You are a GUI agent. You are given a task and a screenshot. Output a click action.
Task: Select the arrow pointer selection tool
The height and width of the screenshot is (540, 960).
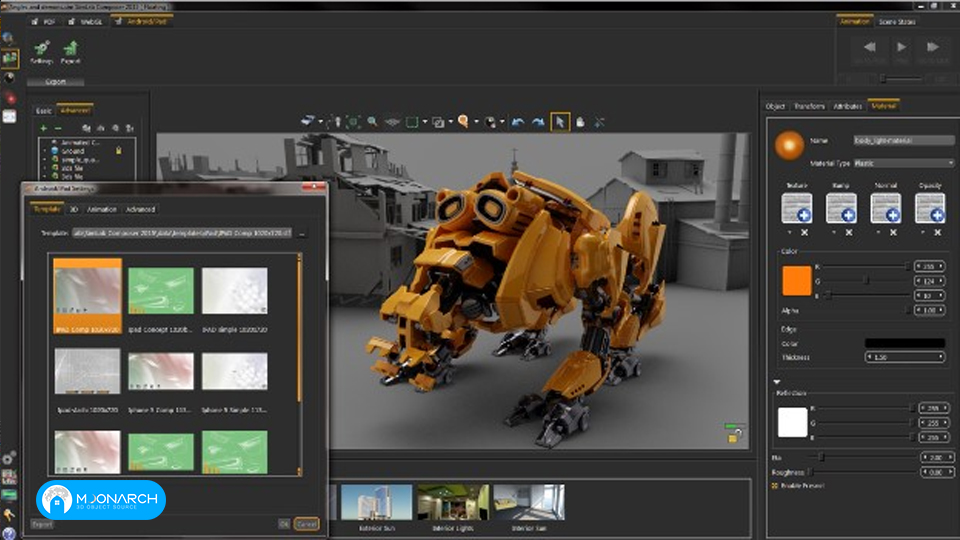[x=560, y=122]
